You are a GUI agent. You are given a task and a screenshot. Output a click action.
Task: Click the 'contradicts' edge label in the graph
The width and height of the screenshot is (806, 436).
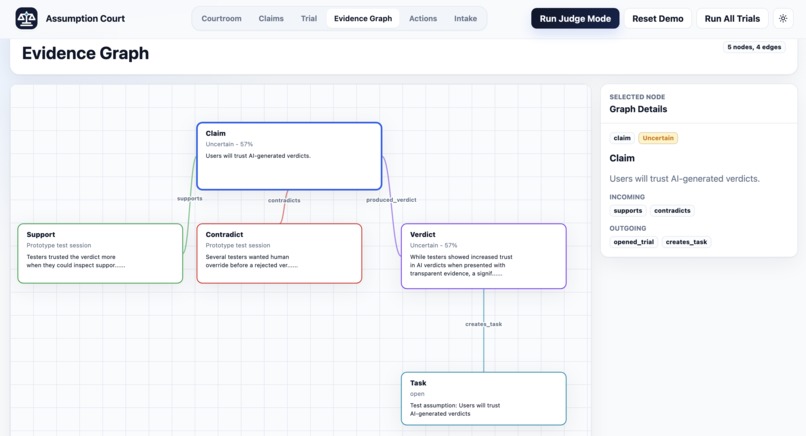pos(284,201)
